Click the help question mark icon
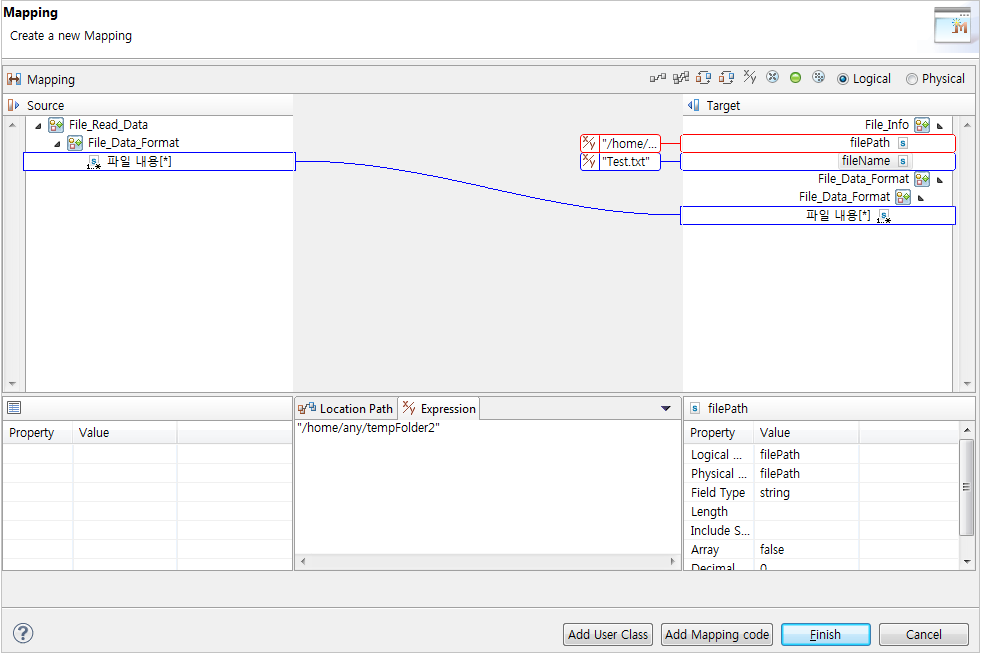 point(22,633)
